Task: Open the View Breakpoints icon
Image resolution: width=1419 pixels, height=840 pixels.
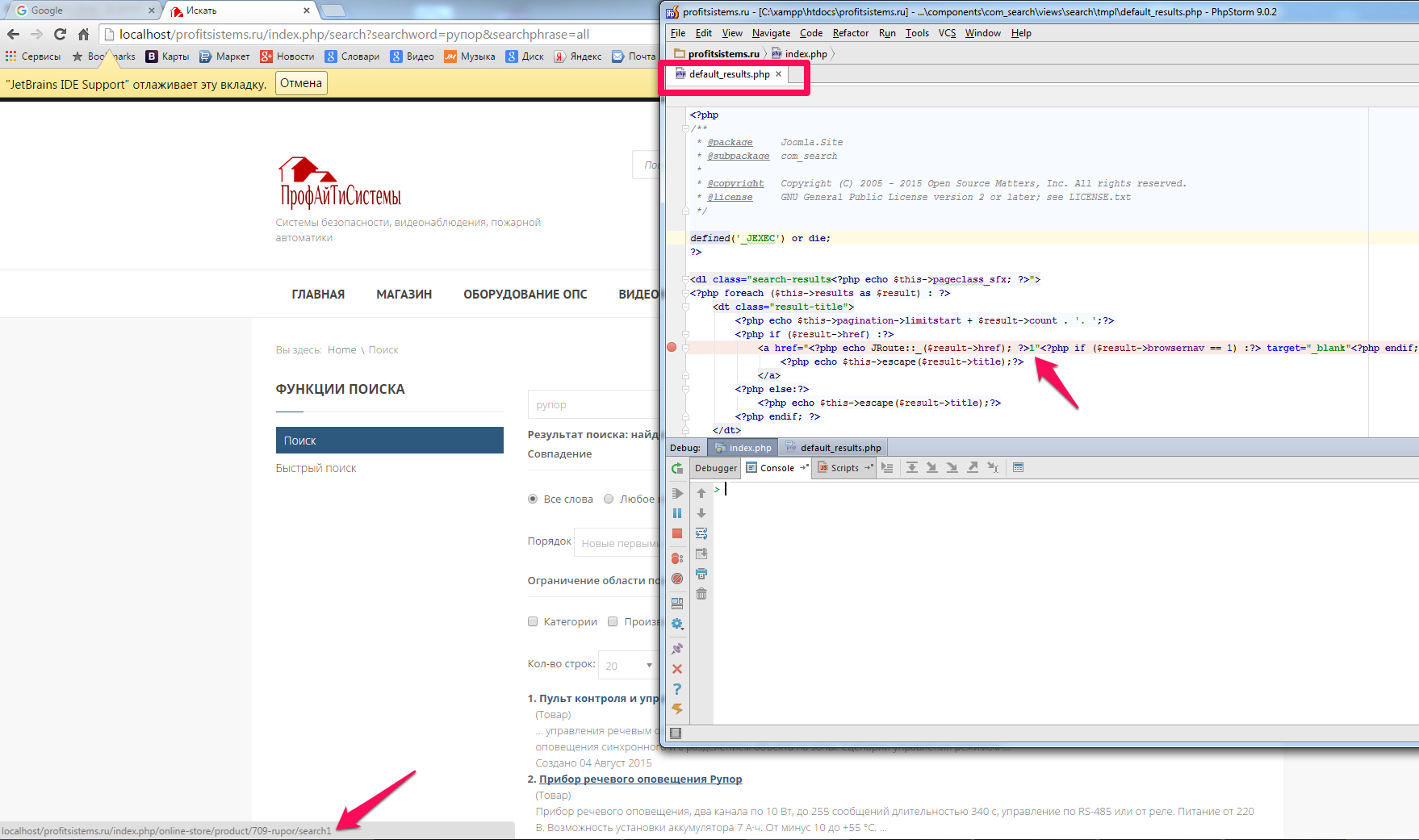Action: [x=677, y=558]
